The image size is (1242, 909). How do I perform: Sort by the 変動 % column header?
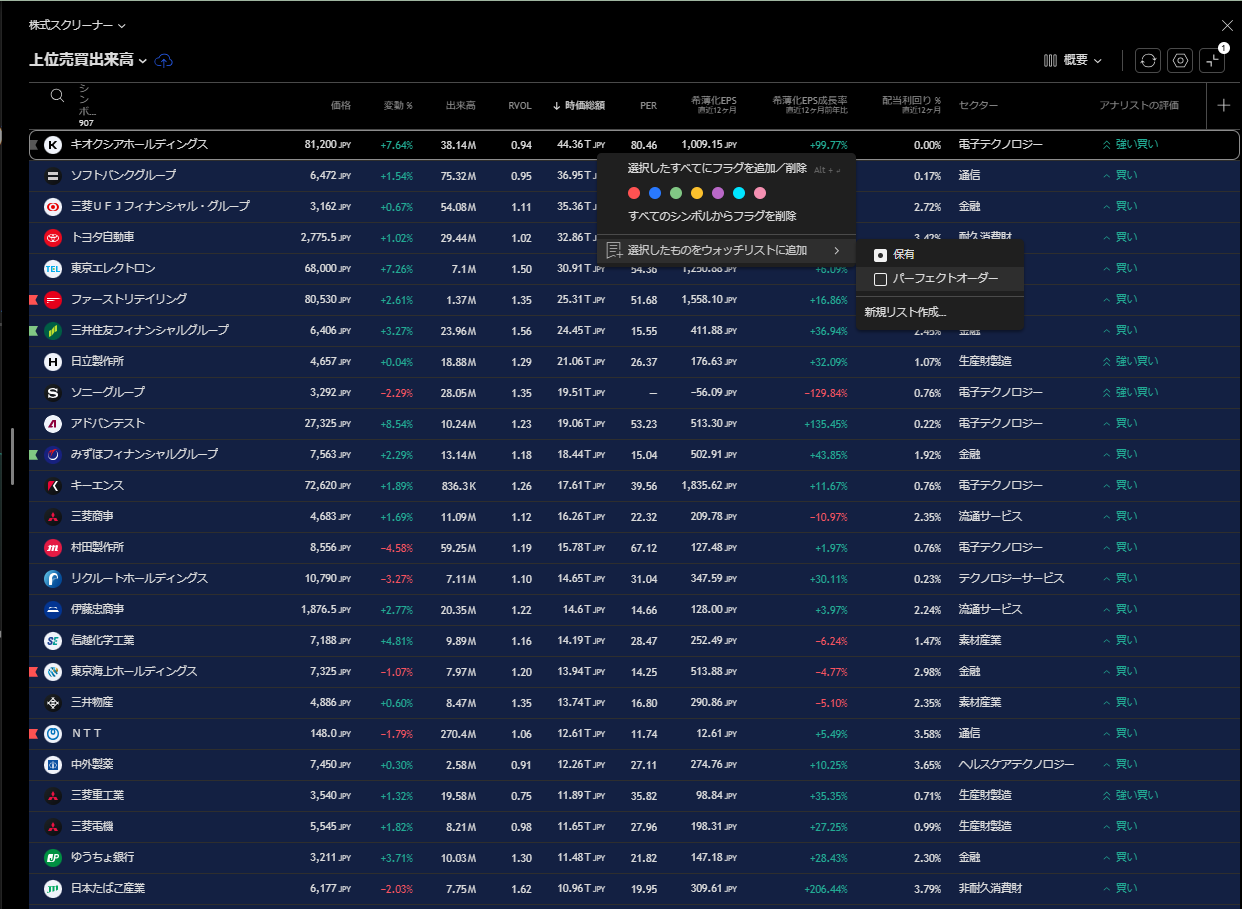398,105
